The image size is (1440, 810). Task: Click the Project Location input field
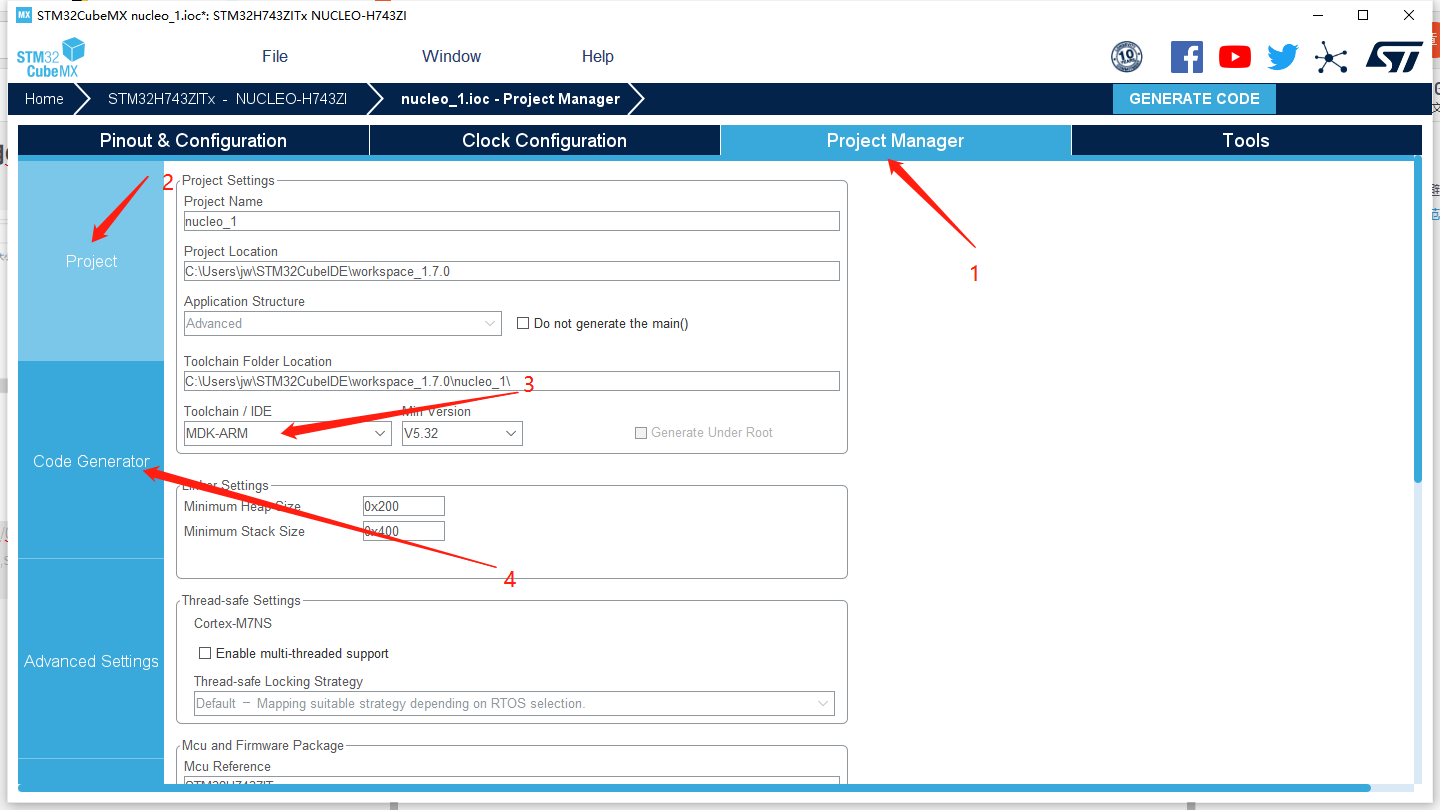512,271
